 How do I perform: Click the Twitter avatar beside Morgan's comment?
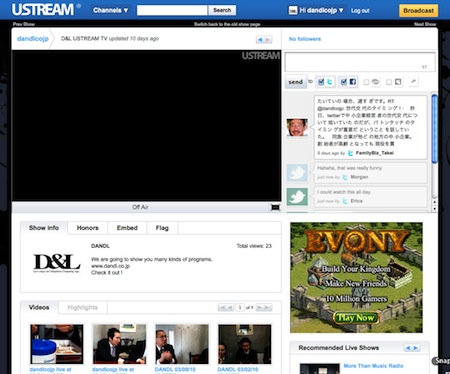[x=297, y=172]
